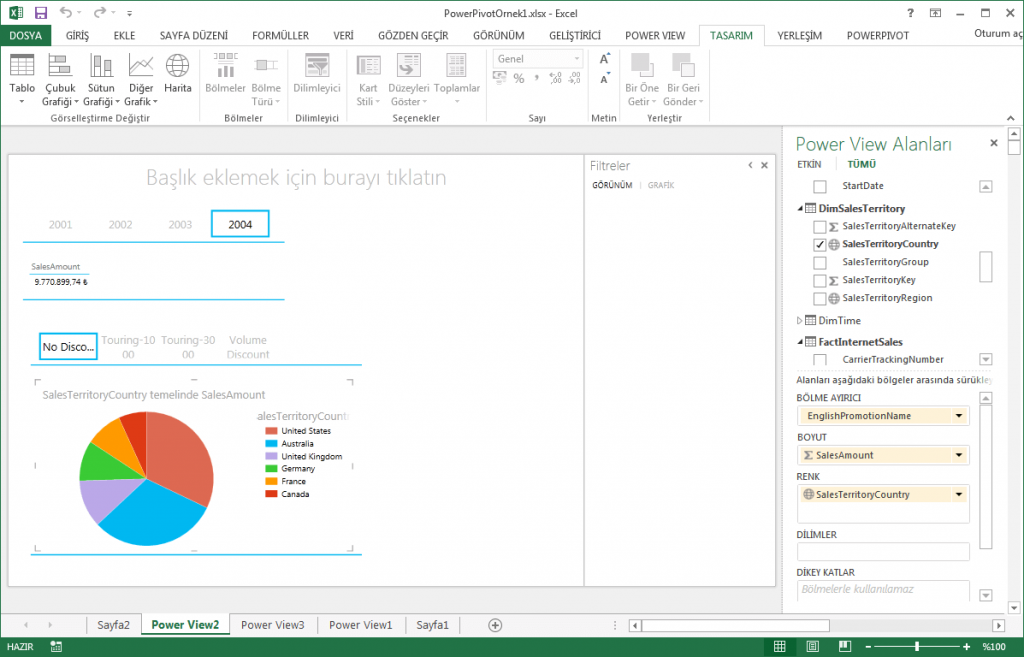Open SalesAmount field dropdown in BOYUT

(959, 455)
